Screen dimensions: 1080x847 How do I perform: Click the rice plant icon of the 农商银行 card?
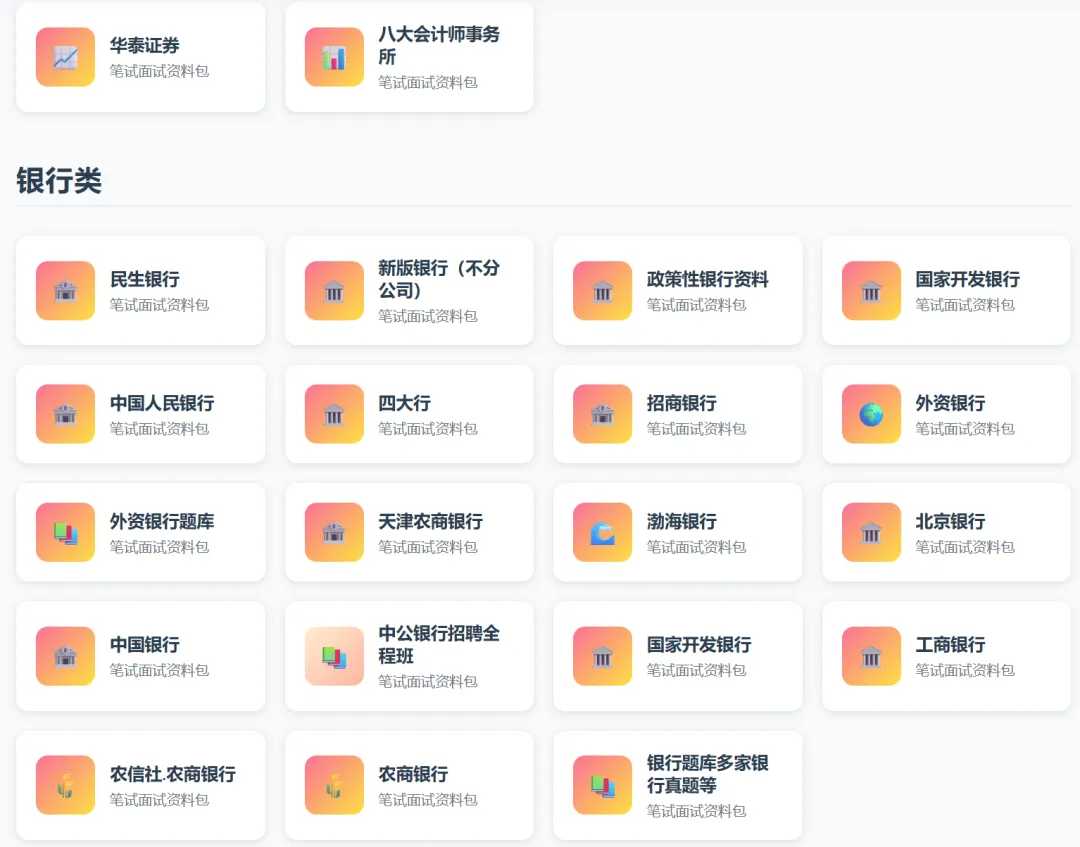tap(334, 785)
